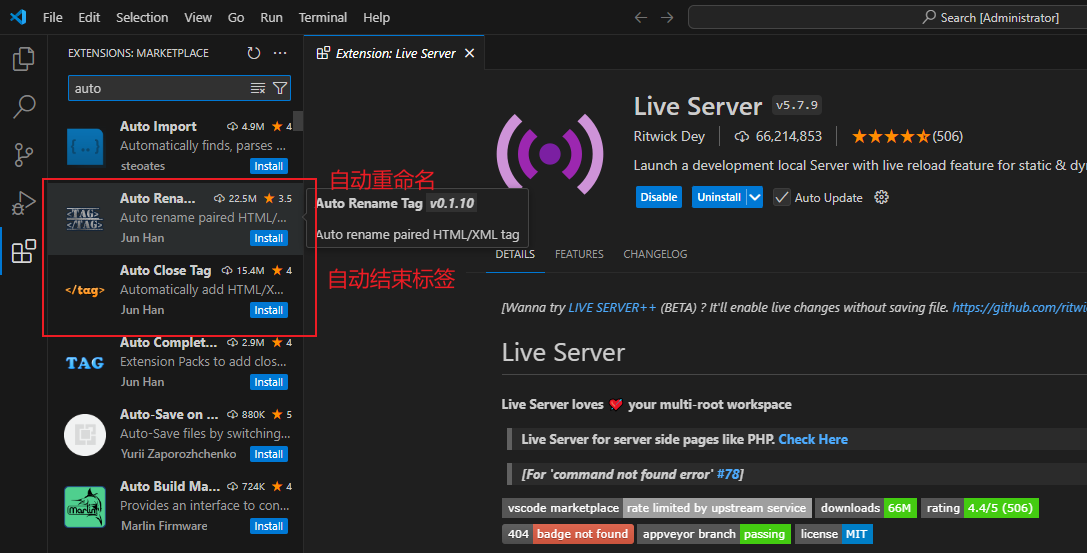Click the Ritwick Dey publisher name
Image resolution: width=1087 pixels, height=553 pixels.
point(669,137)
